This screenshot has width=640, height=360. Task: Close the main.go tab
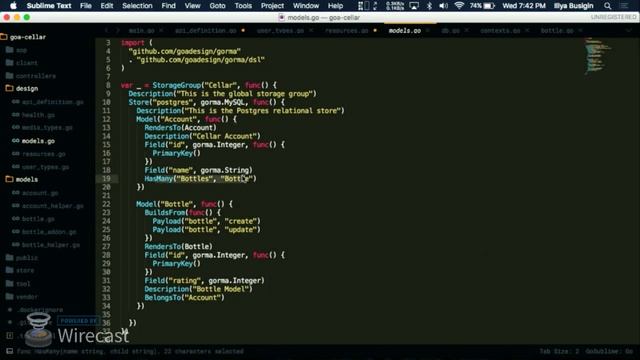pyautogui.click(x=161, y=31)
